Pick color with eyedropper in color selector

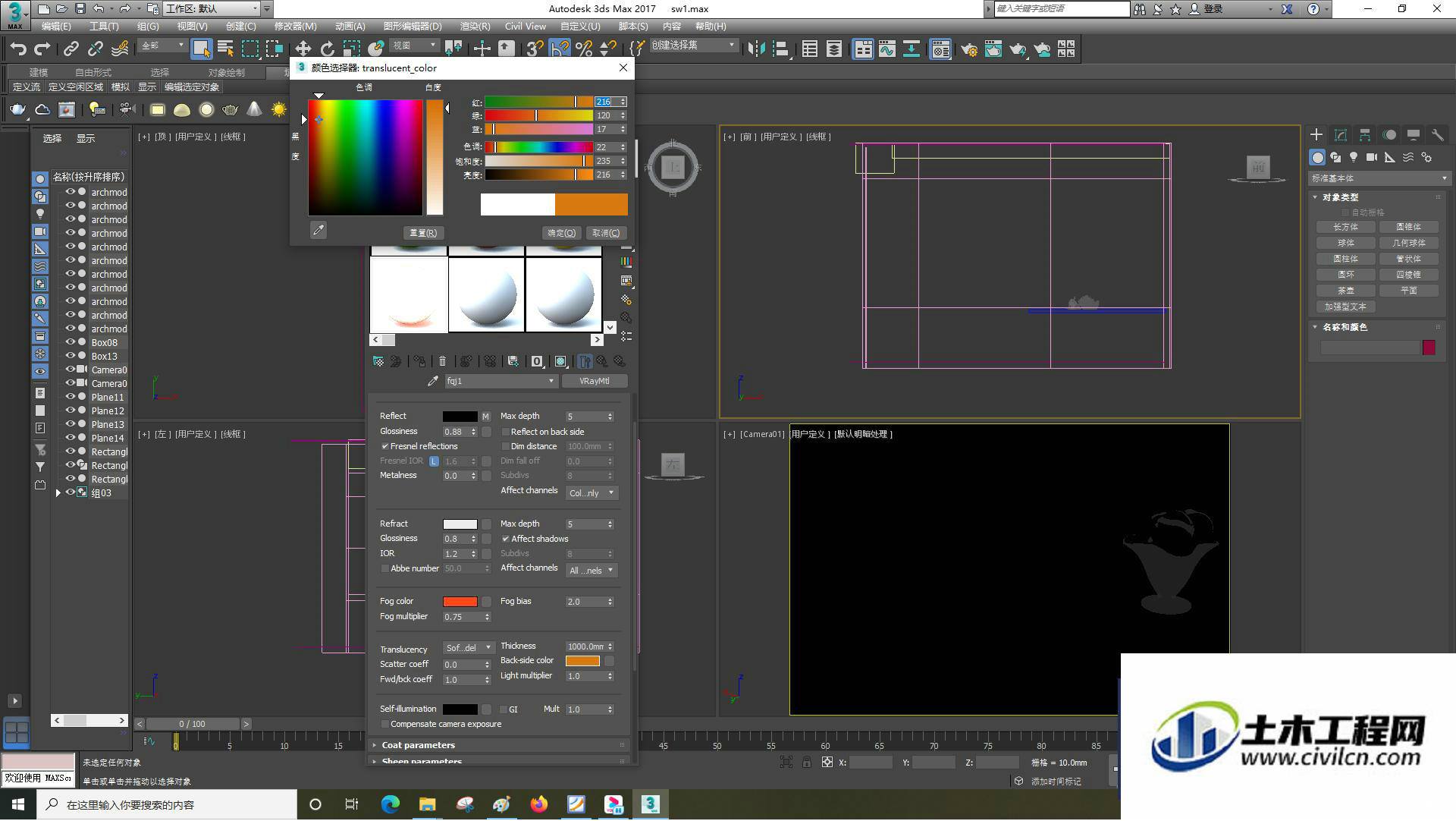pyautogui.click(x=318, y=230)
